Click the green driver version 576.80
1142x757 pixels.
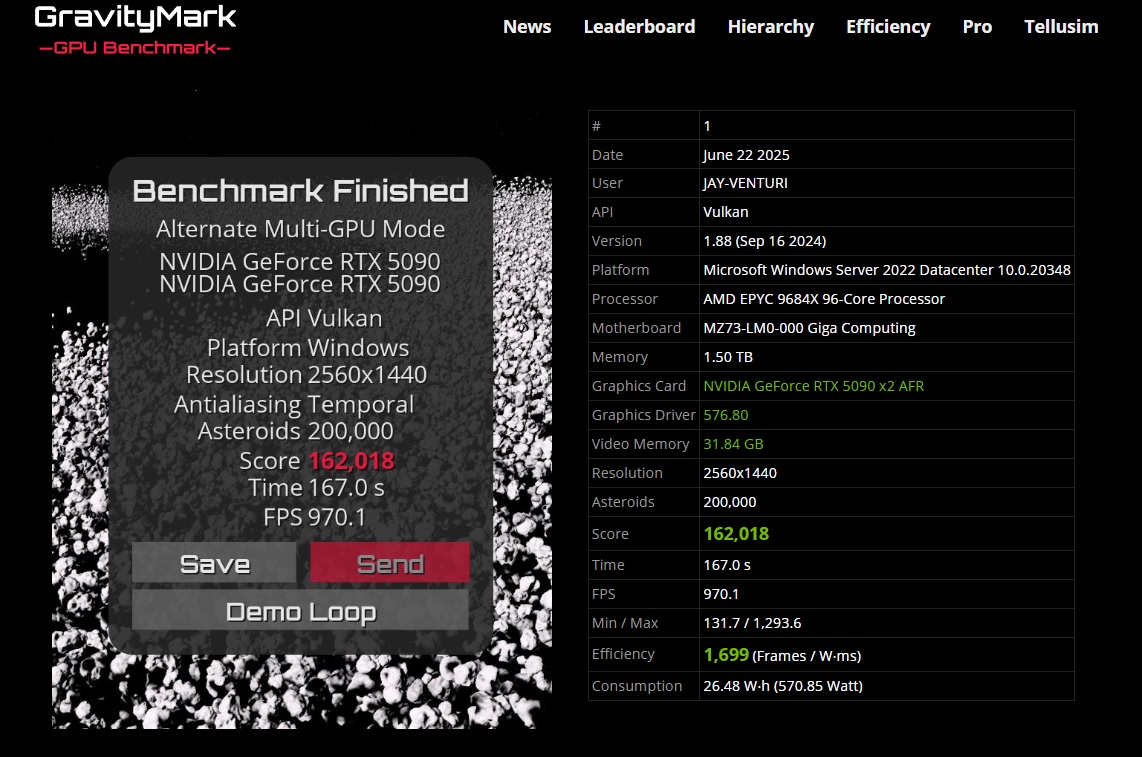point(725,415)
